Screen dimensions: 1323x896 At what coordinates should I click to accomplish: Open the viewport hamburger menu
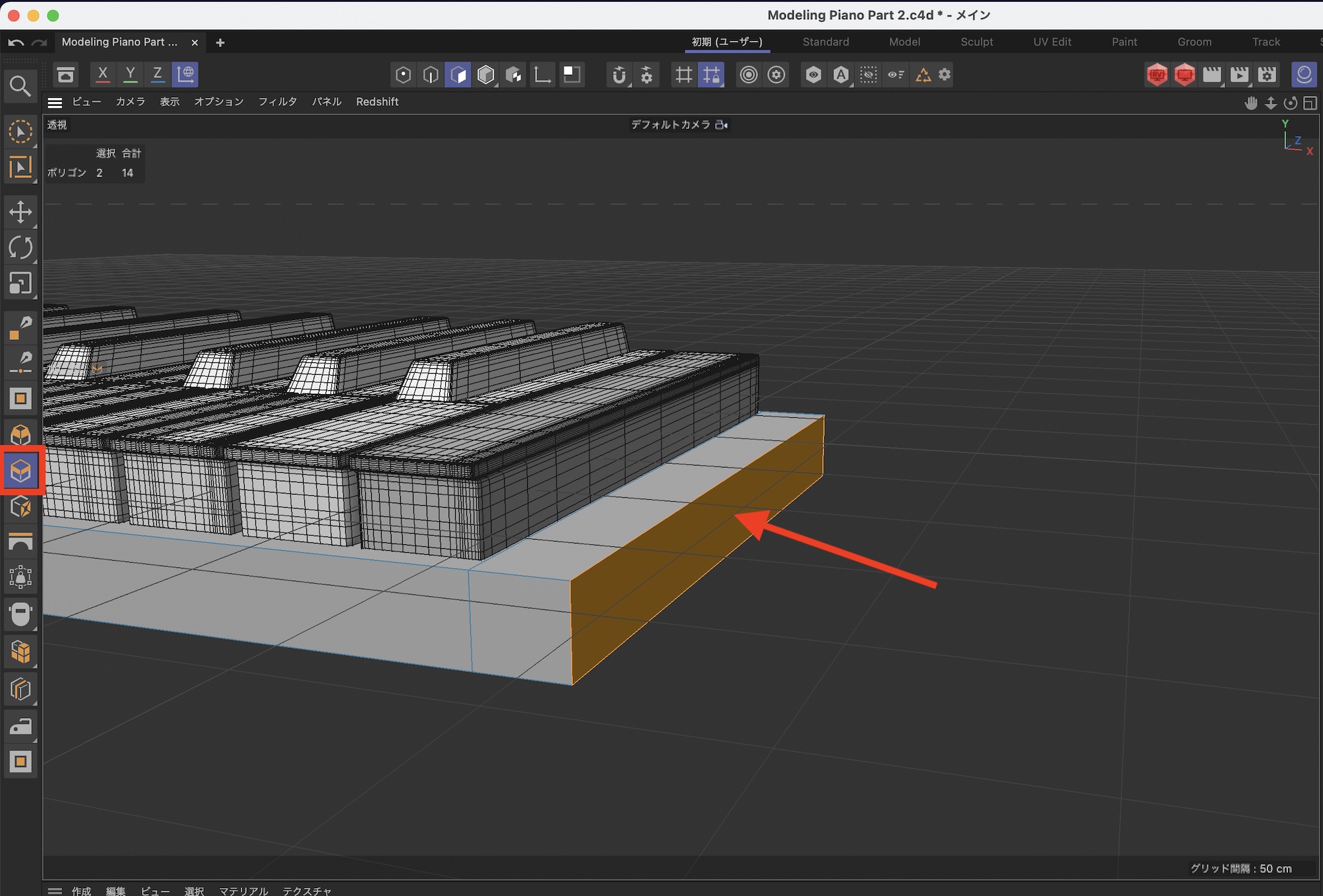point(55,102)
